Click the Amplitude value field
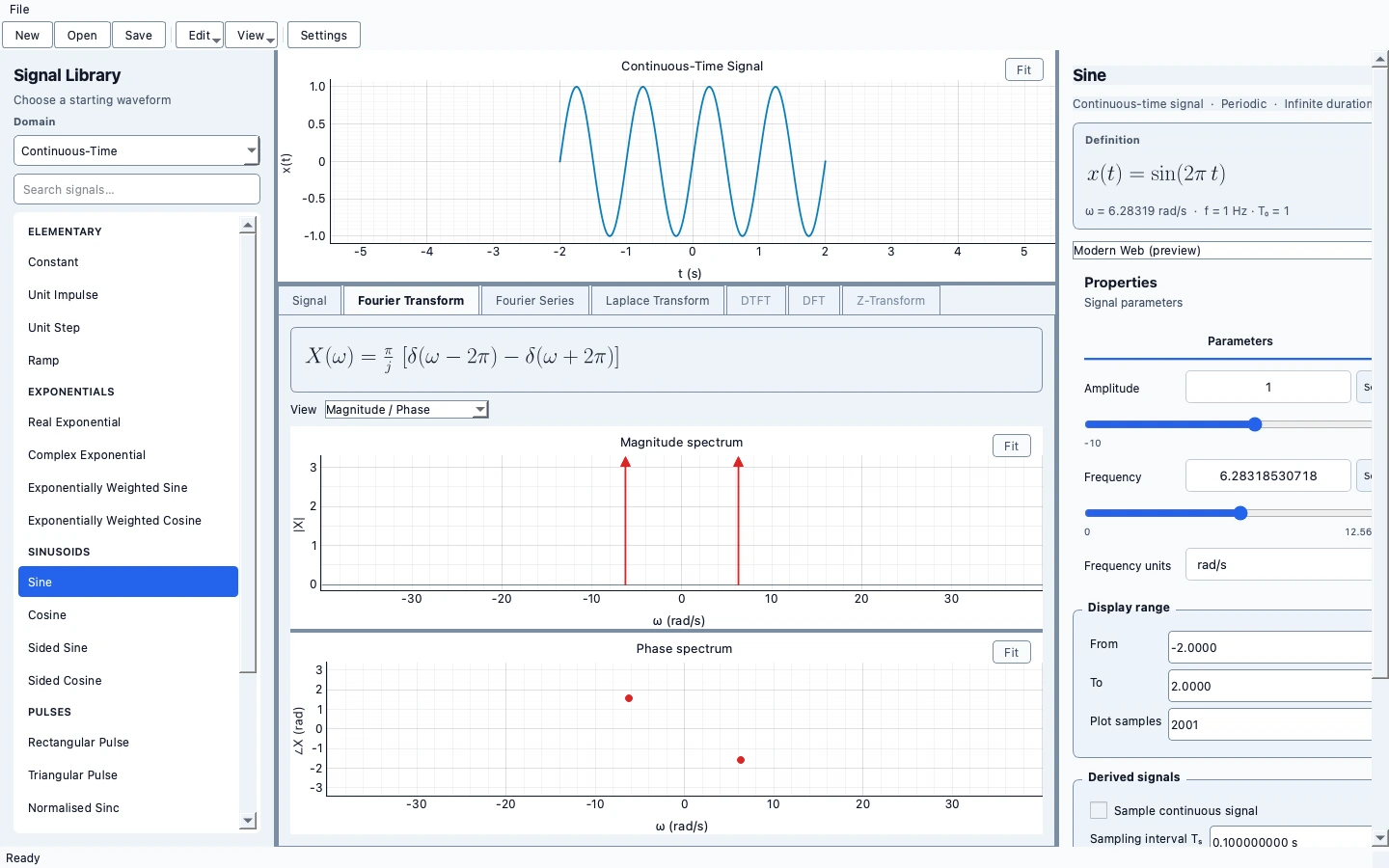The width and height of the screenshot is (1389, 868). pyautogui.click(x=1267, y=387)
